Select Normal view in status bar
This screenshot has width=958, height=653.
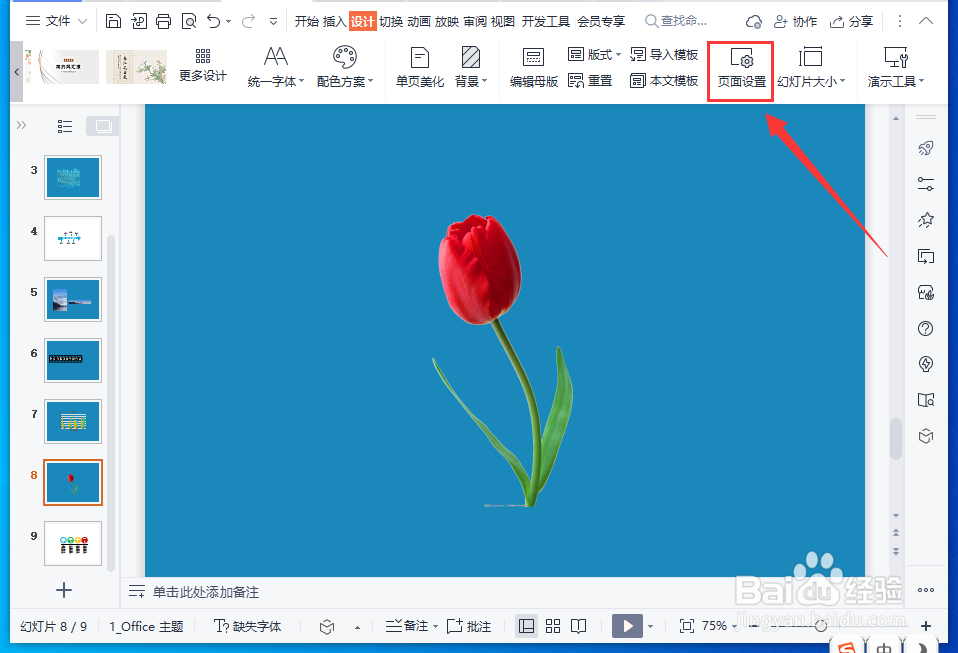coord(526,626)
